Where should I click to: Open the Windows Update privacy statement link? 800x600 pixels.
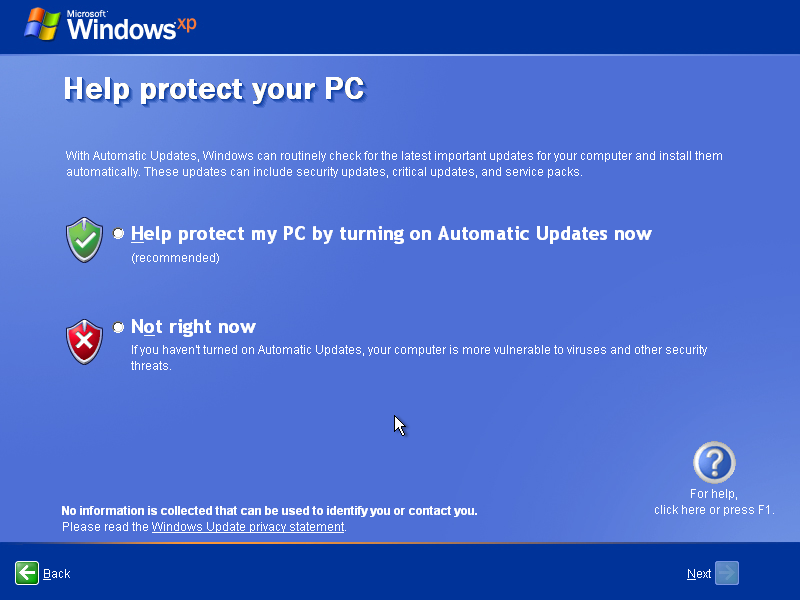[x=248, y=526]
